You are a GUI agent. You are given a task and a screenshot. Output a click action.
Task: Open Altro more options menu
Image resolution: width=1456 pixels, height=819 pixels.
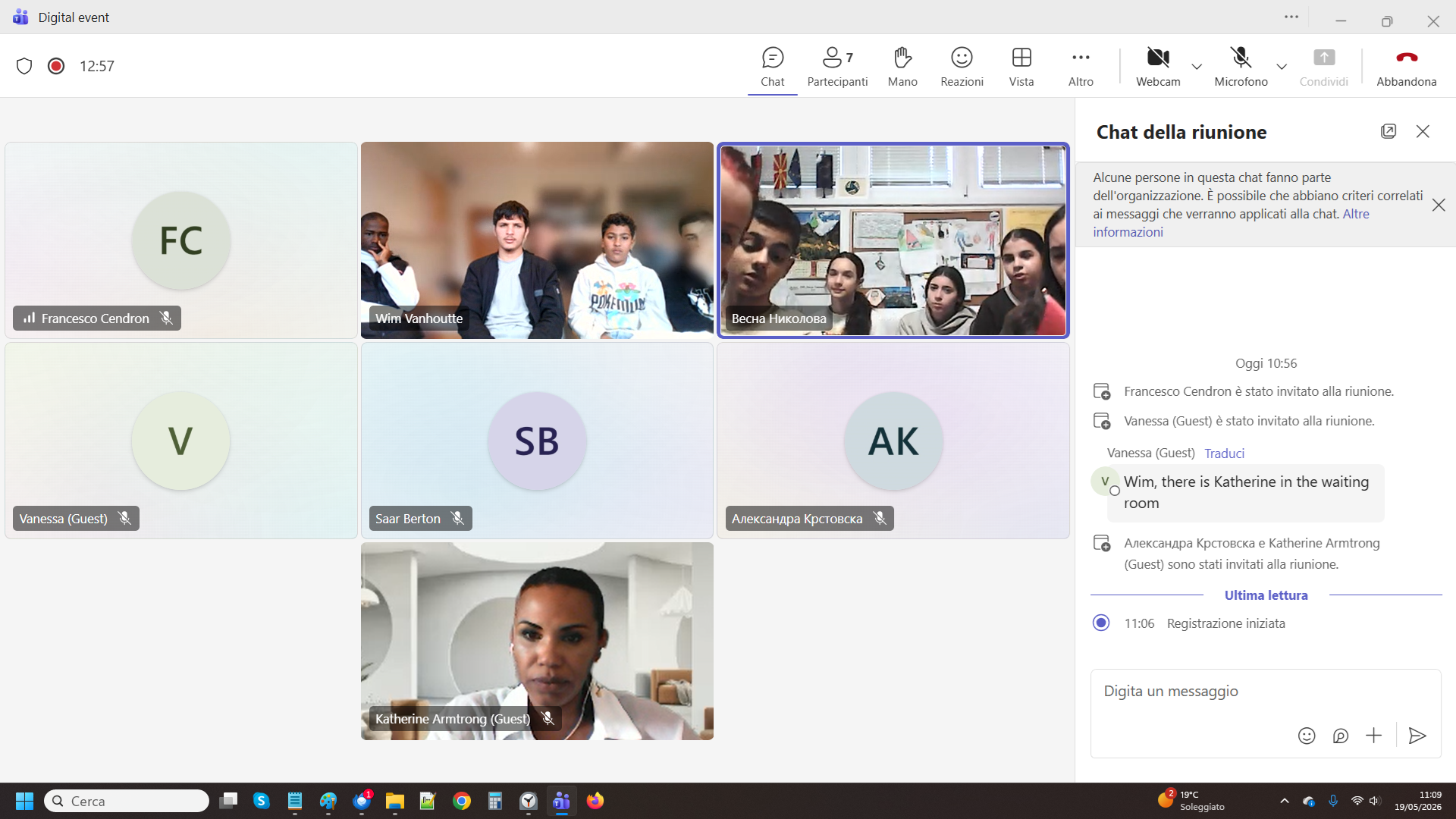click(1081, 67)
